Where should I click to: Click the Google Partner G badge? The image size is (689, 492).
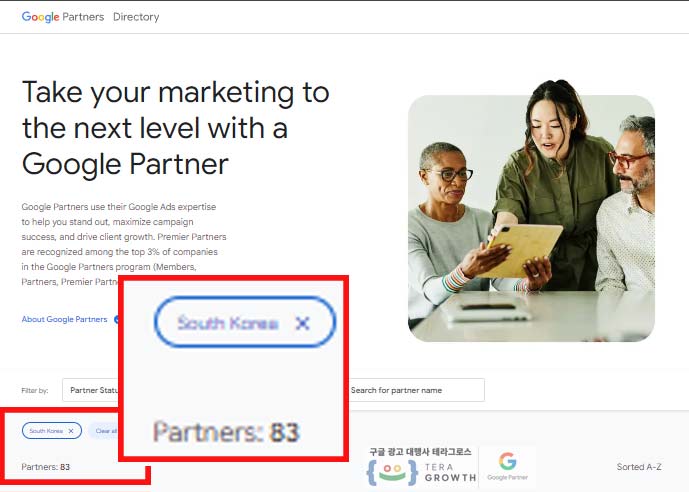tap(508, 466)
